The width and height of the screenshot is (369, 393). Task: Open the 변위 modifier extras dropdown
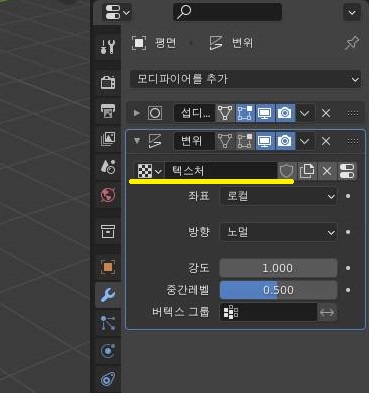tap(304, 141)
